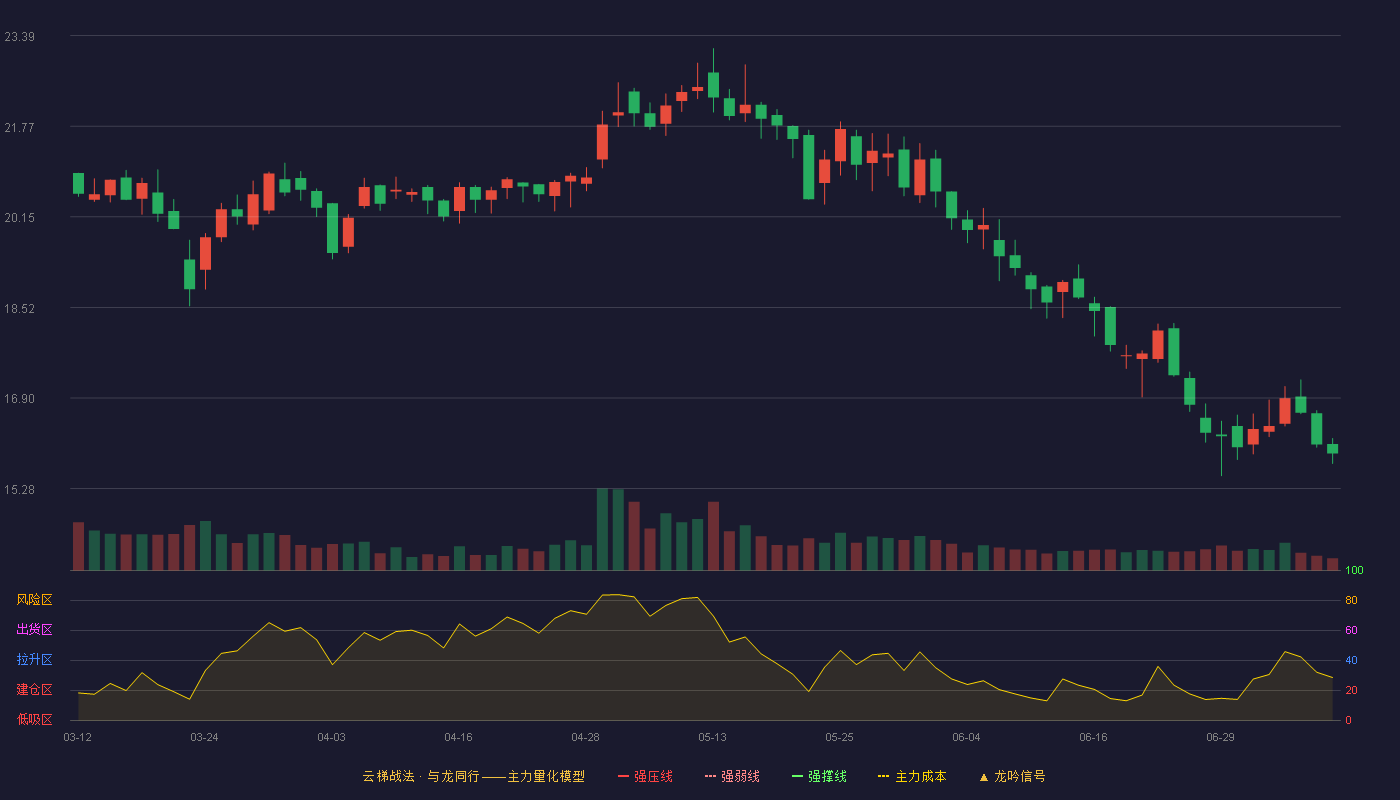Select the 建仓区 zone label
Image resolution: width=1400 pixels, height=800 pixels.
[x=34, y=690]
